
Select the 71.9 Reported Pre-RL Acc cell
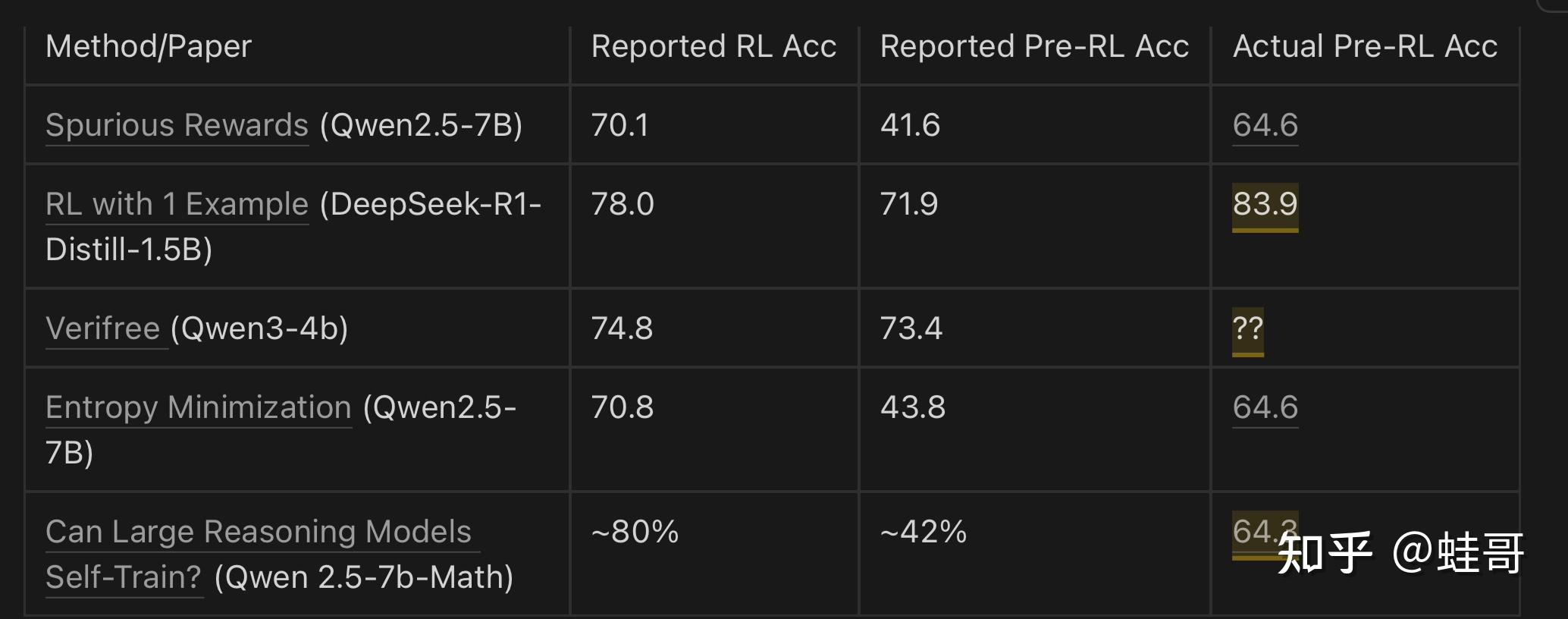(909, 204)
